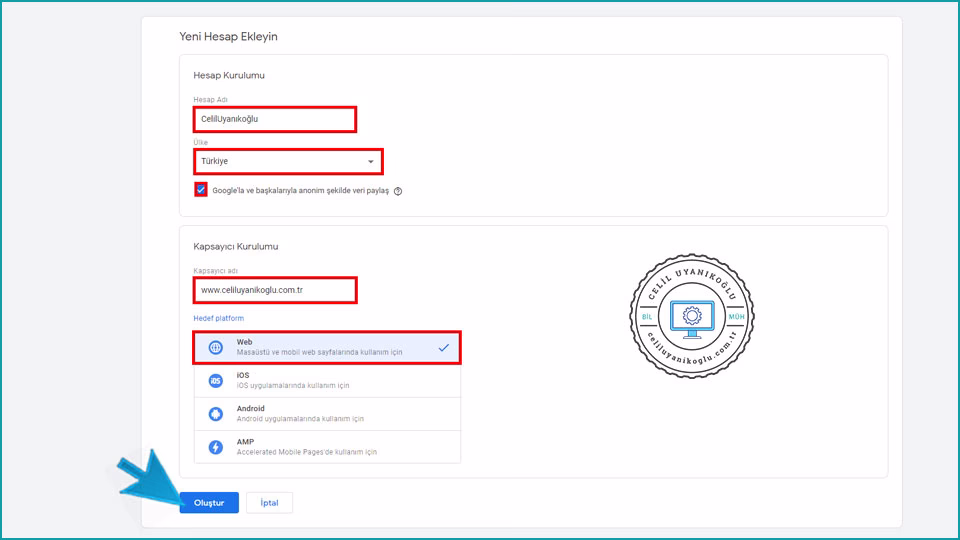This screenshot has height=540, width=960.
Task: Click the Oluştur button
Action: click(209, 503)
